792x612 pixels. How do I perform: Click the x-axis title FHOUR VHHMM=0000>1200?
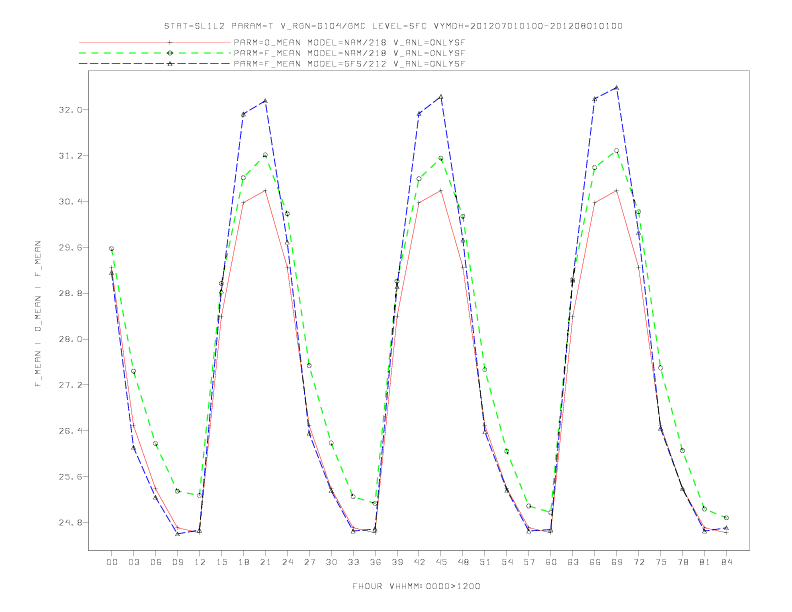[416, 586]
